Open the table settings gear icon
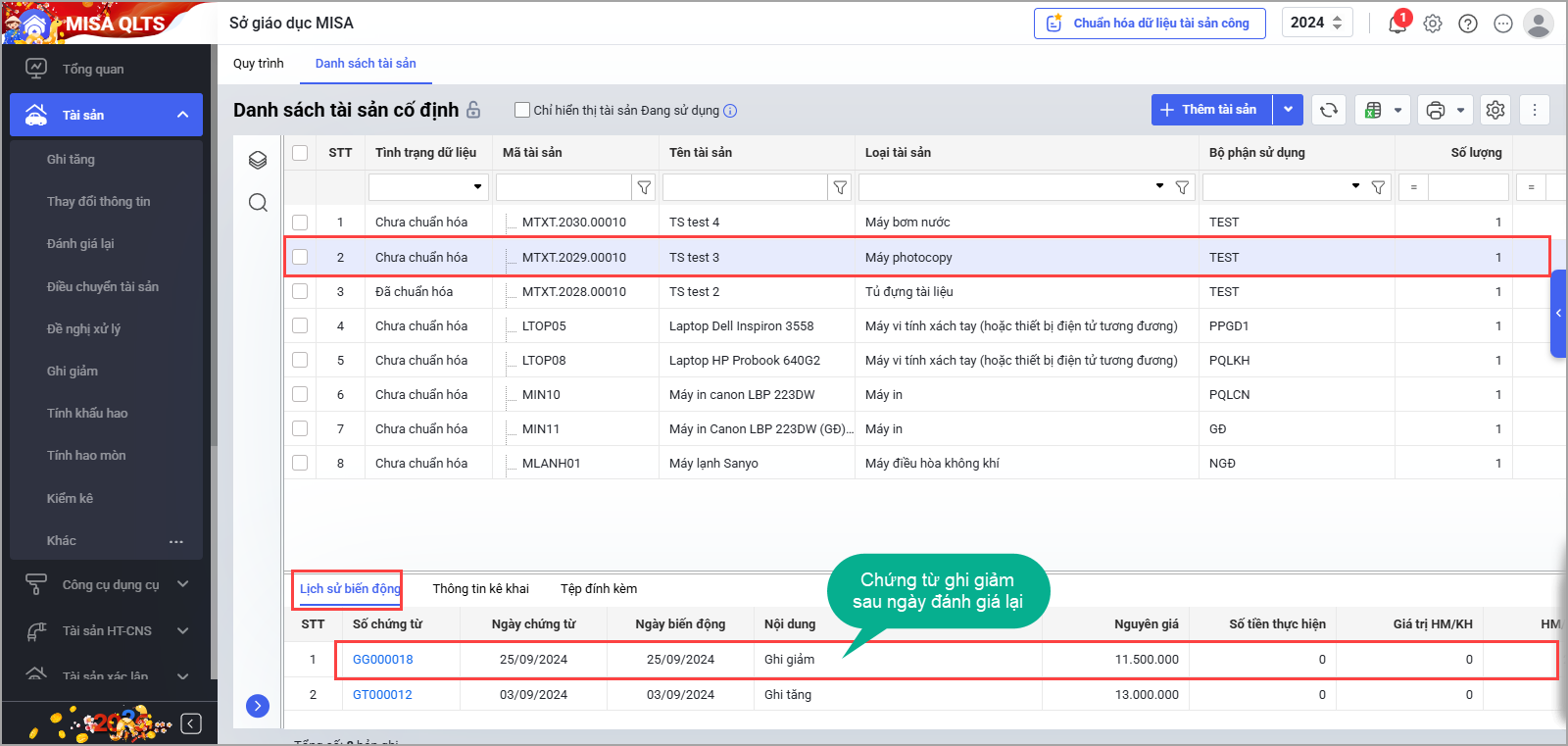The height and width of the screenshot is (746, 1568). tap(1495, 110)
